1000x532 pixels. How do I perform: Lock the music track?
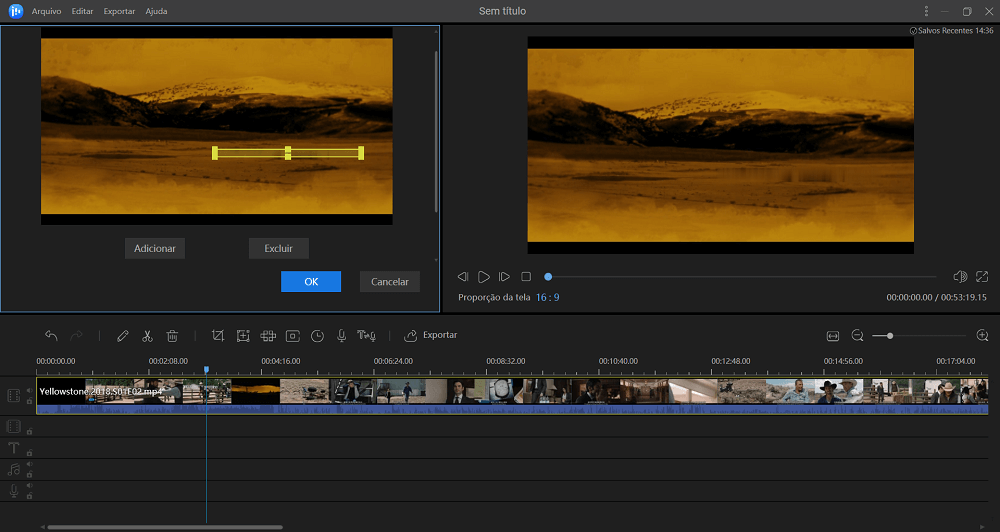29,475
